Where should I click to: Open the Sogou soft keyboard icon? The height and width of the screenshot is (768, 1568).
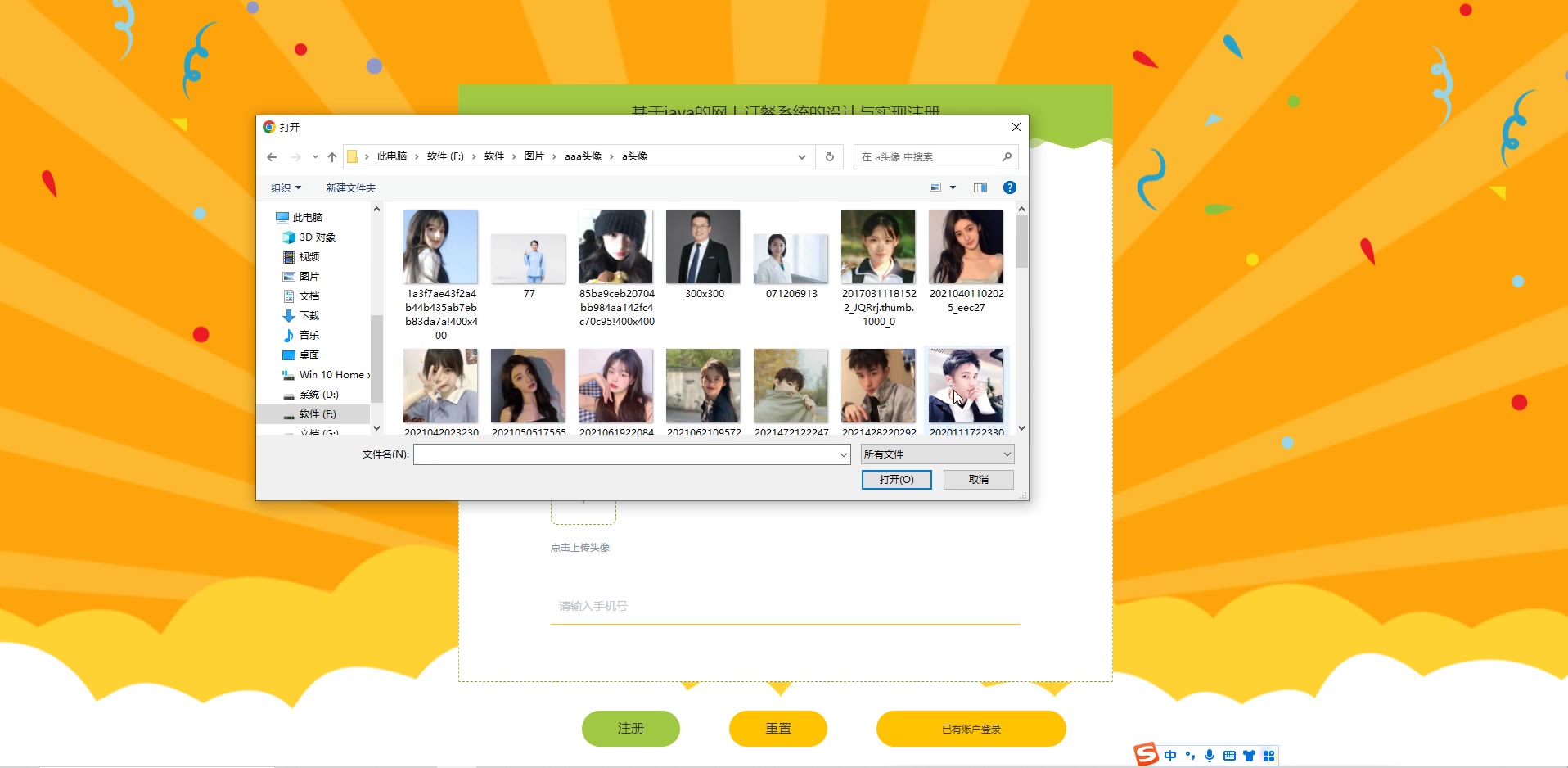[1229, 756]
